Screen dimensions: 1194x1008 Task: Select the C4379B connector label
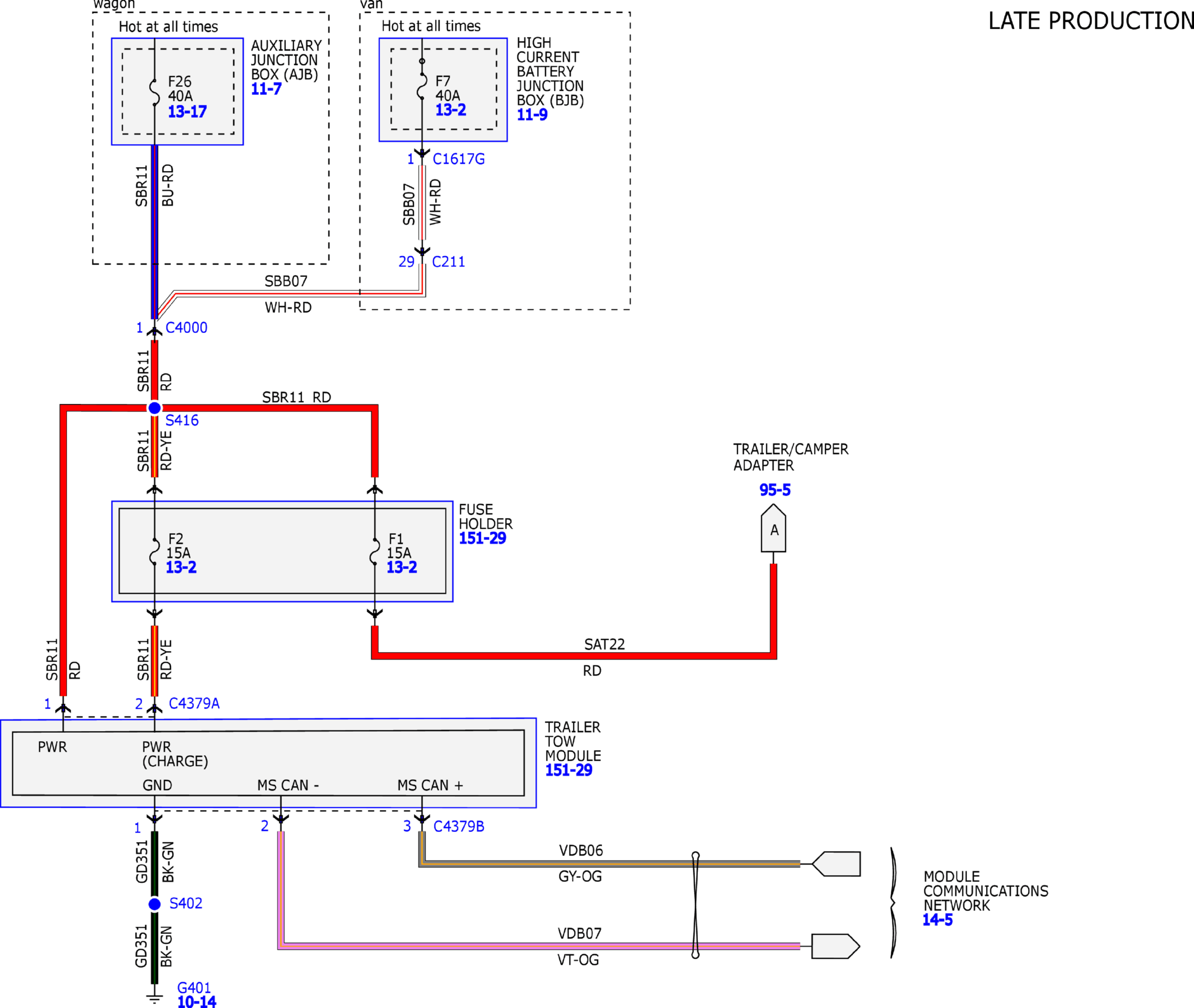(x=459, y=826)
